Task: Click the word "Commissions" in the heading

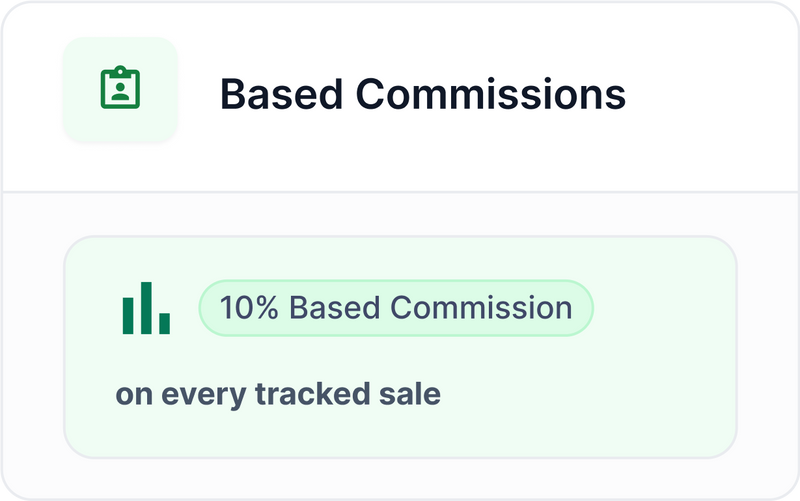Action: [x=491, y=95]
